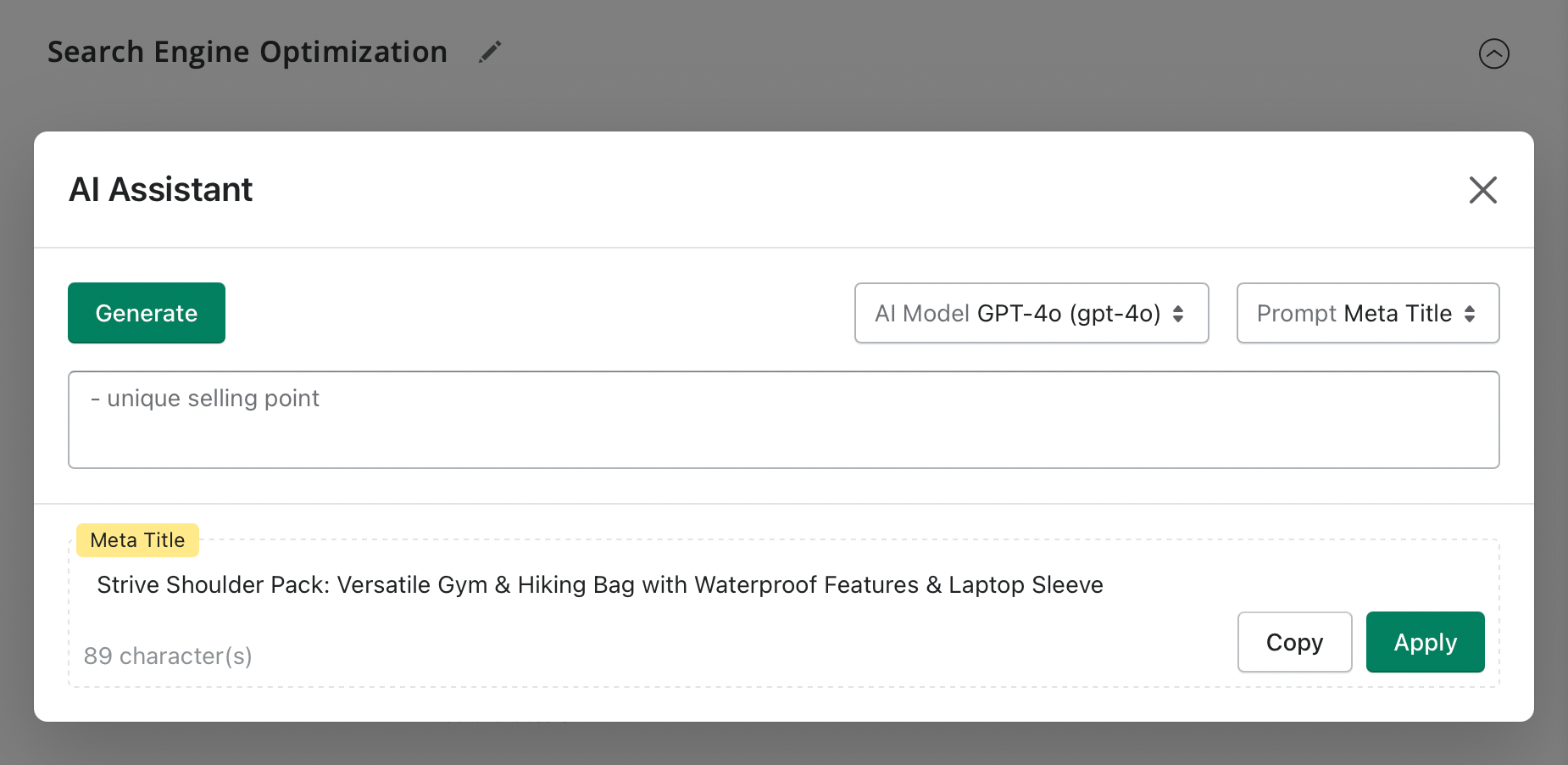Open the AI Model dropdown
This screenshot has width=1568, height=765.
point(1031,313)
